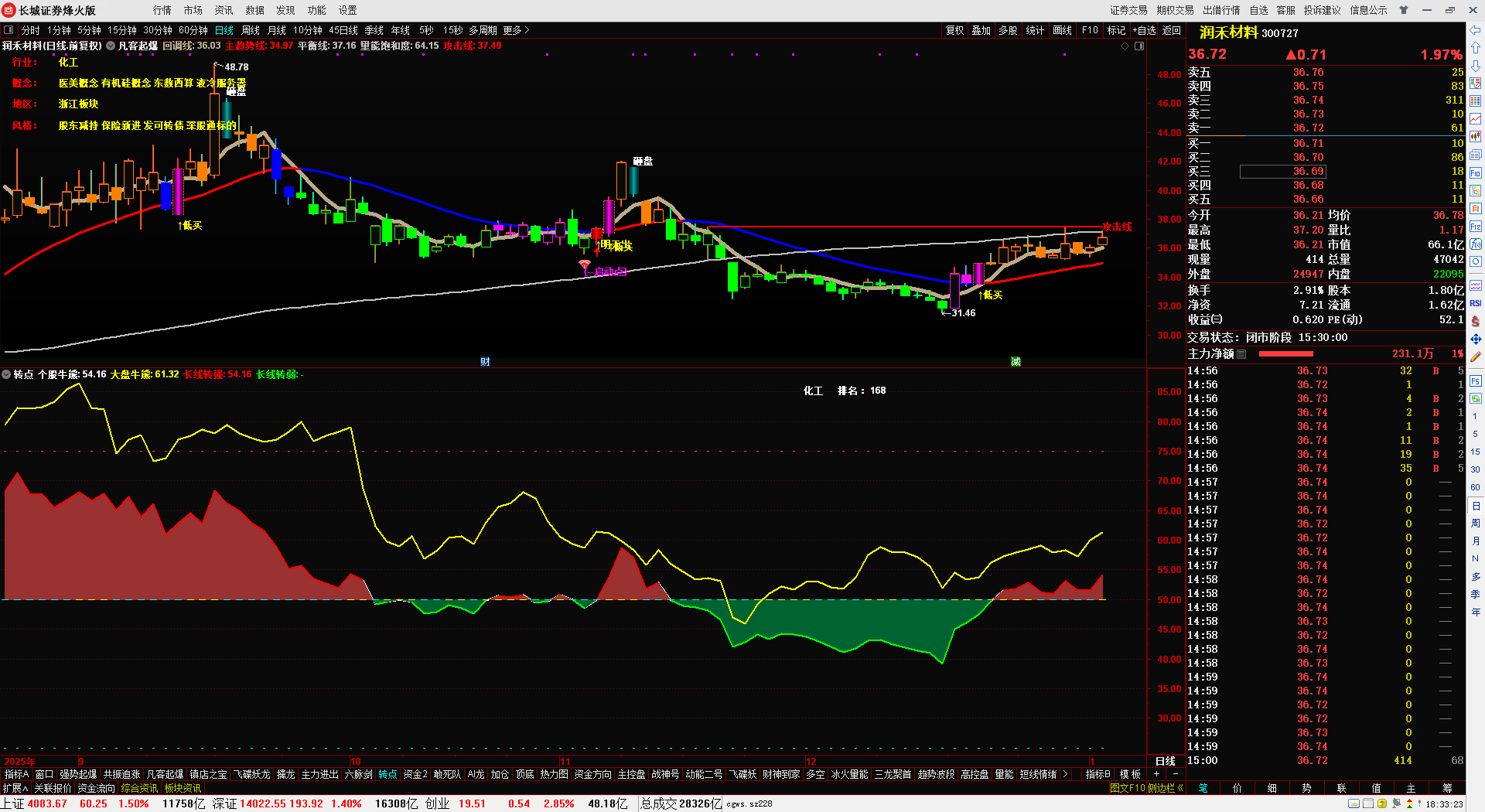Select the 热力图 indicator tab
1485x812 pixels.
[x=554, y=774]
